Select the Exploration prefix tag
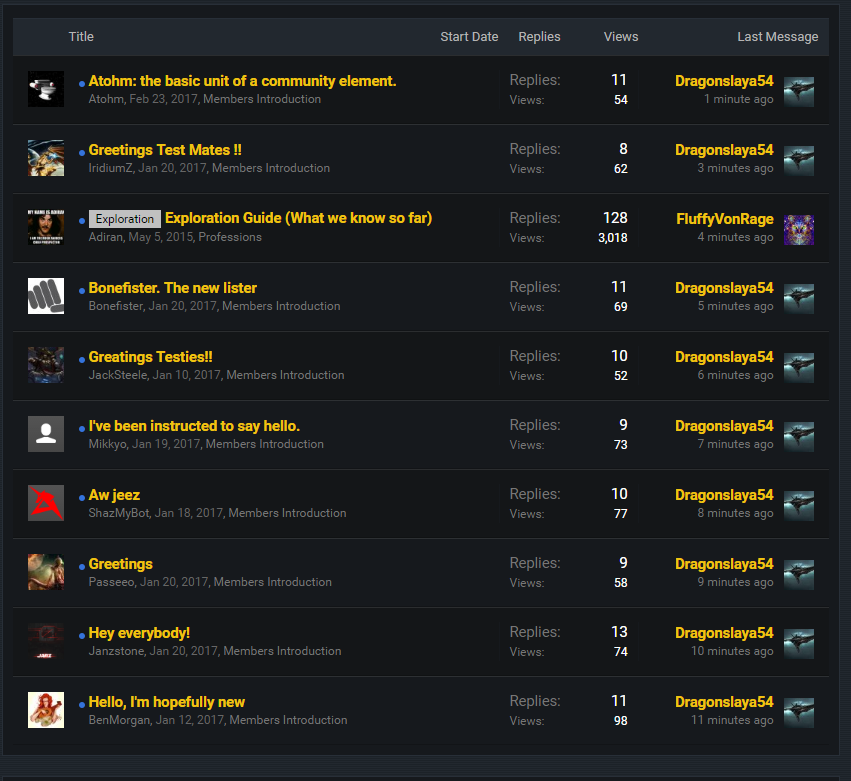The image size is (851, 781). pyautogui.click(x=125, y=219)
